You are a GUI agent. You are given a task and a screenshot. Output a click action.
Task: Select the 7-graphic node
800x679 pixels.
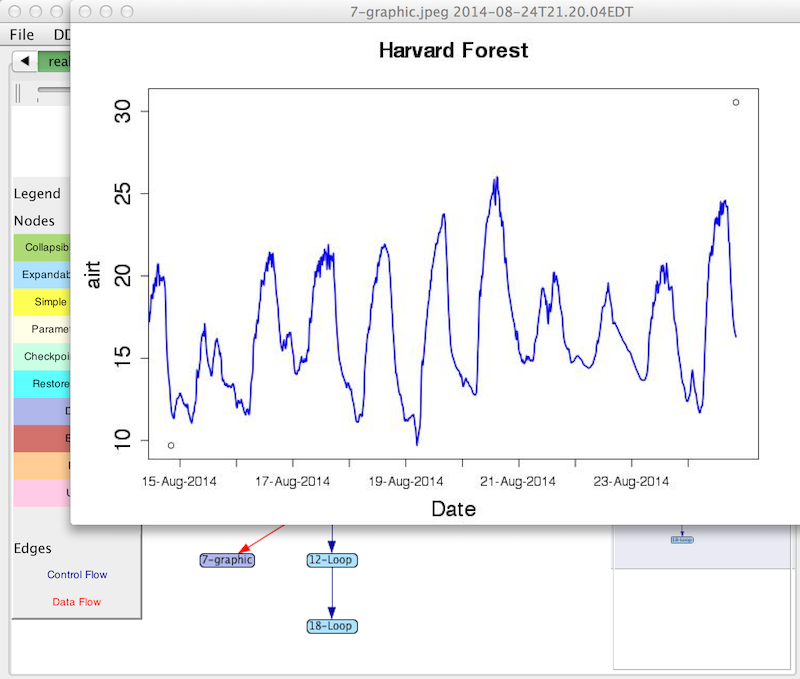click(x=227, y=560)
